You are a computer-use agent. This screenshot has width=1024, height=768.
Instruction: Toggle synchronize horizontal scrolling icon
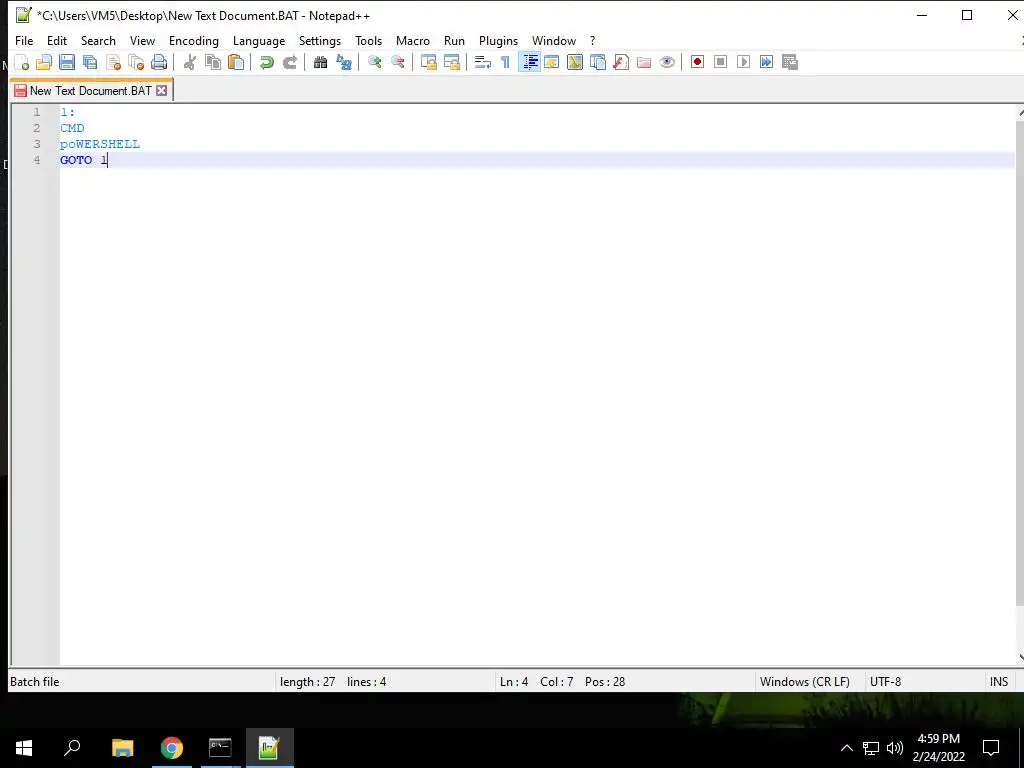(x=451, y=62)
